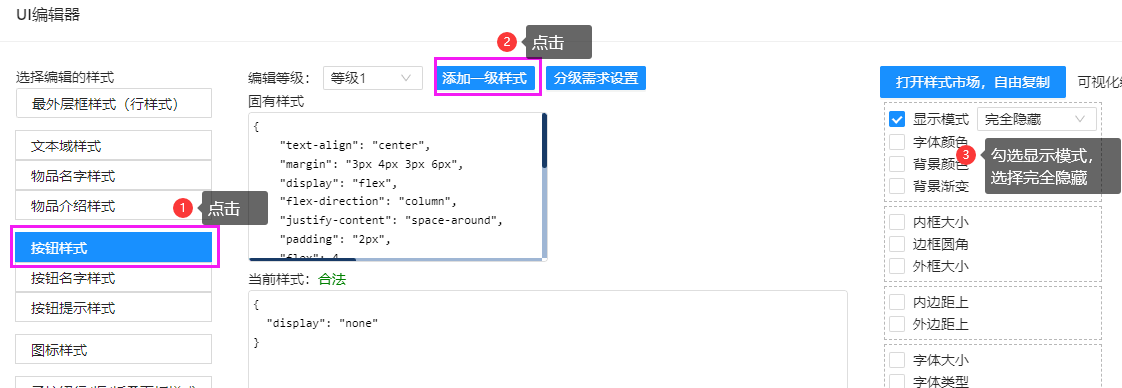
Task: Enable the 字体颜色 checkbox
Action: pos(897,141)
